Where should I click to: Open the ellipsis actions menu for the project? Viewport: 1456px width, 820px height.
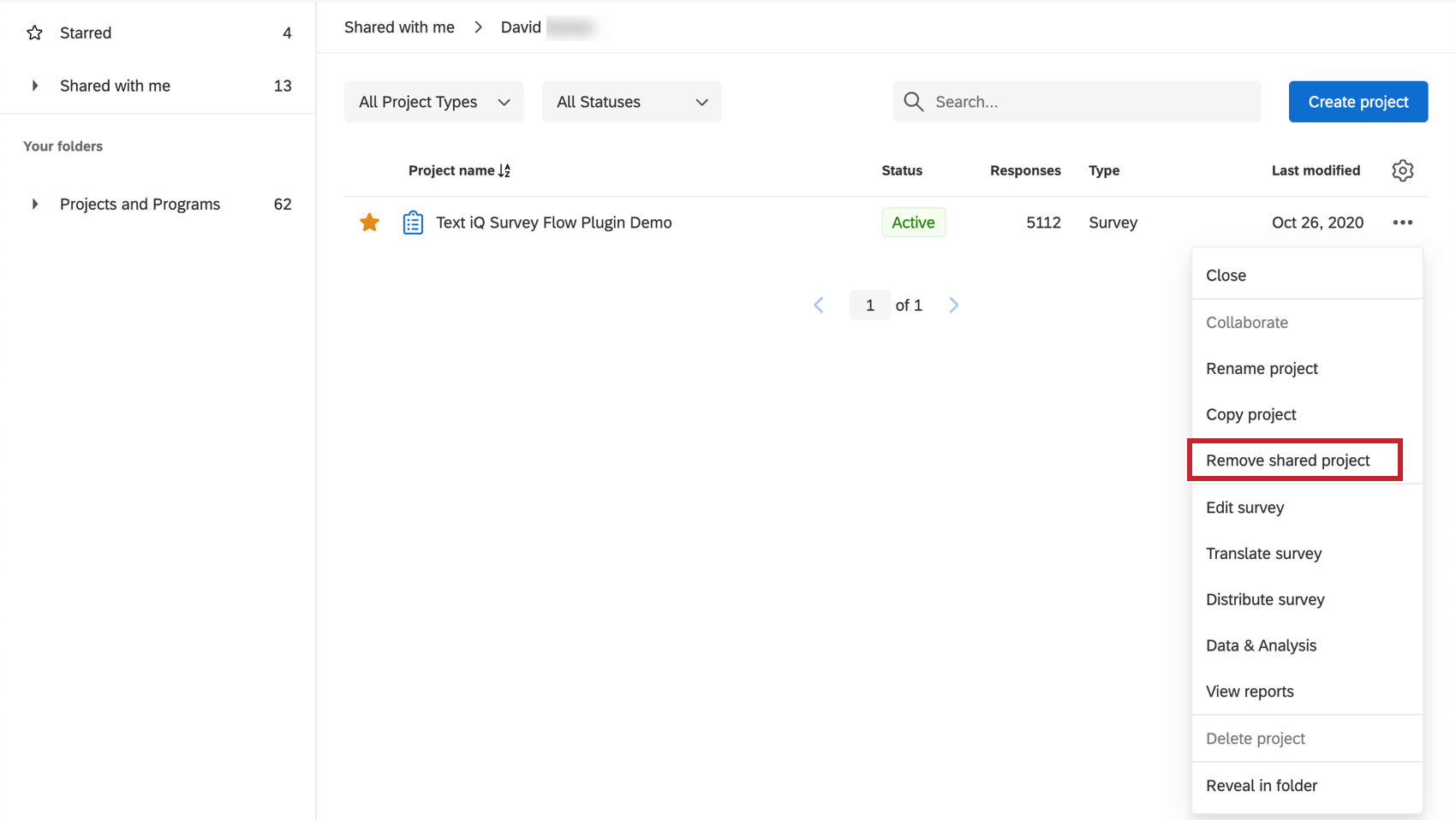point(1402,223)
